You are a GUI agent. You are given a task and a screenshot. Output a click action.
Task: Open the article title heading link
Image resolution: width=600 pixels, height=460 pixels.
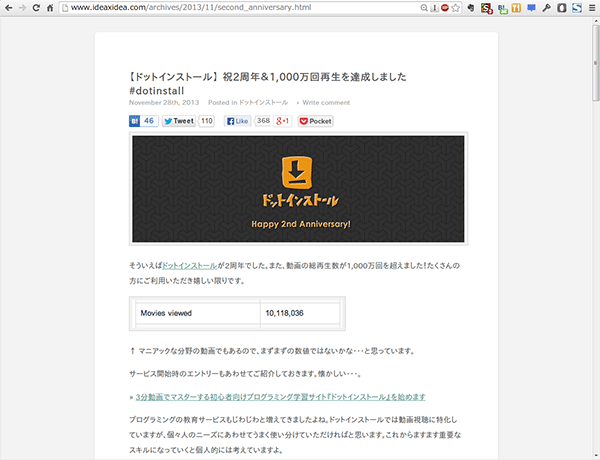click(267, 83)
